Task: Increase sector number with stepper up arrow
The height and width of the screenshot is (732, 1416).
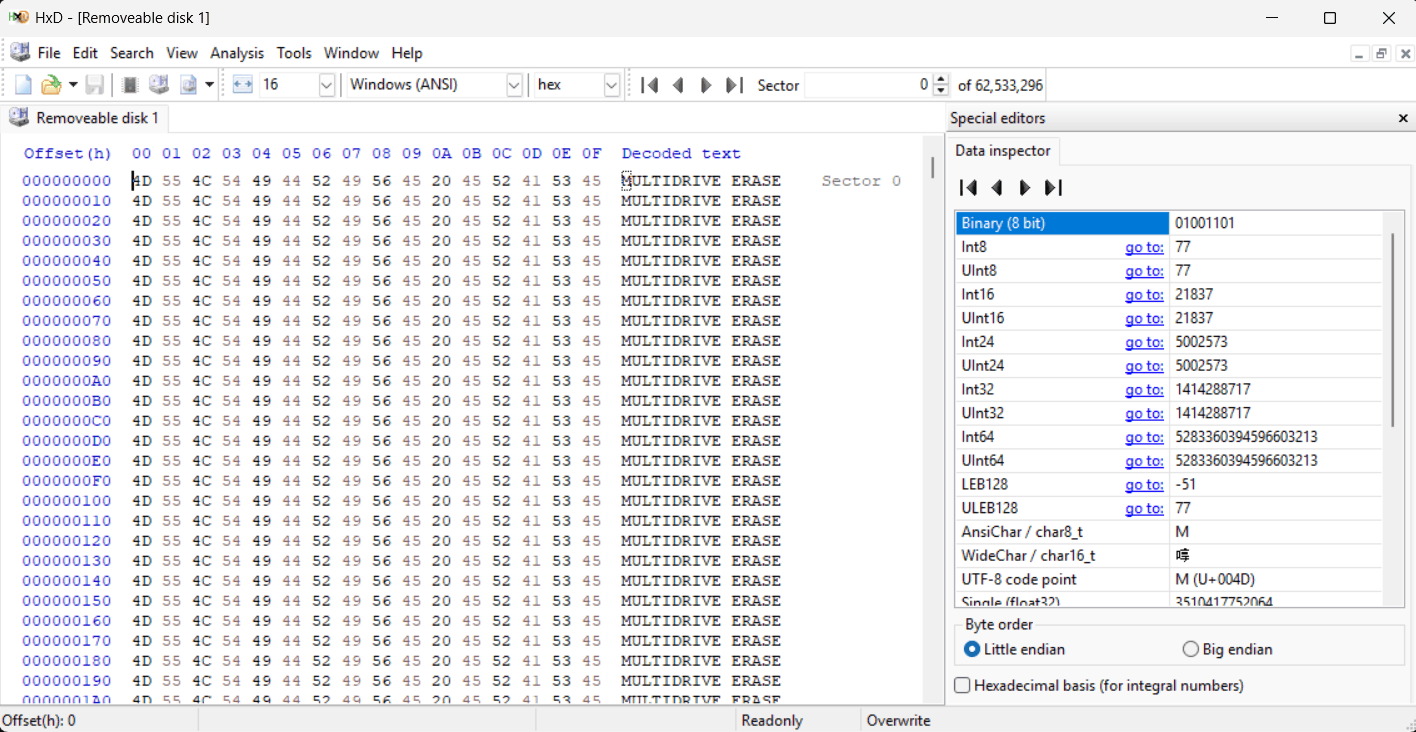Action: [x=940, y=80]
